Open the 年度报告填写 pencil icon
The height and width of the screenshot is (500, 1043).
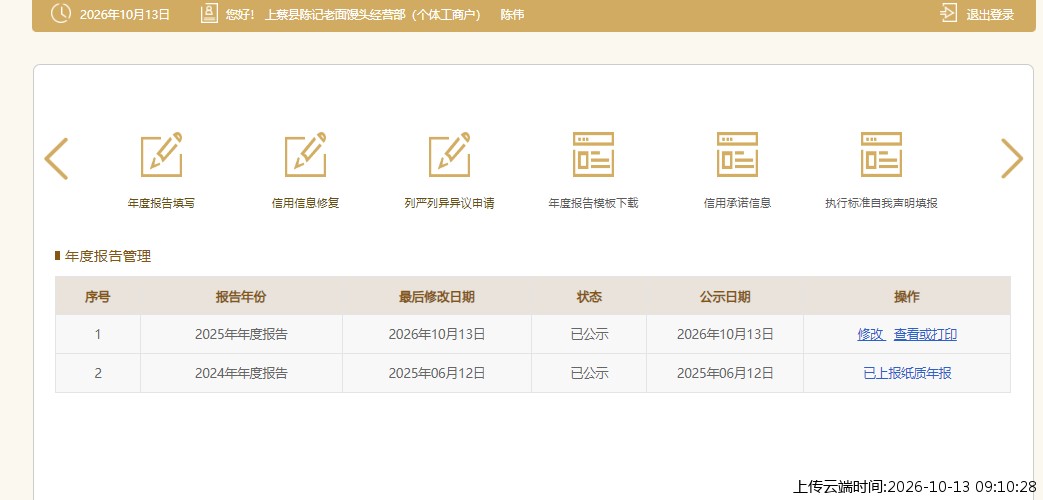click(162, 154)
